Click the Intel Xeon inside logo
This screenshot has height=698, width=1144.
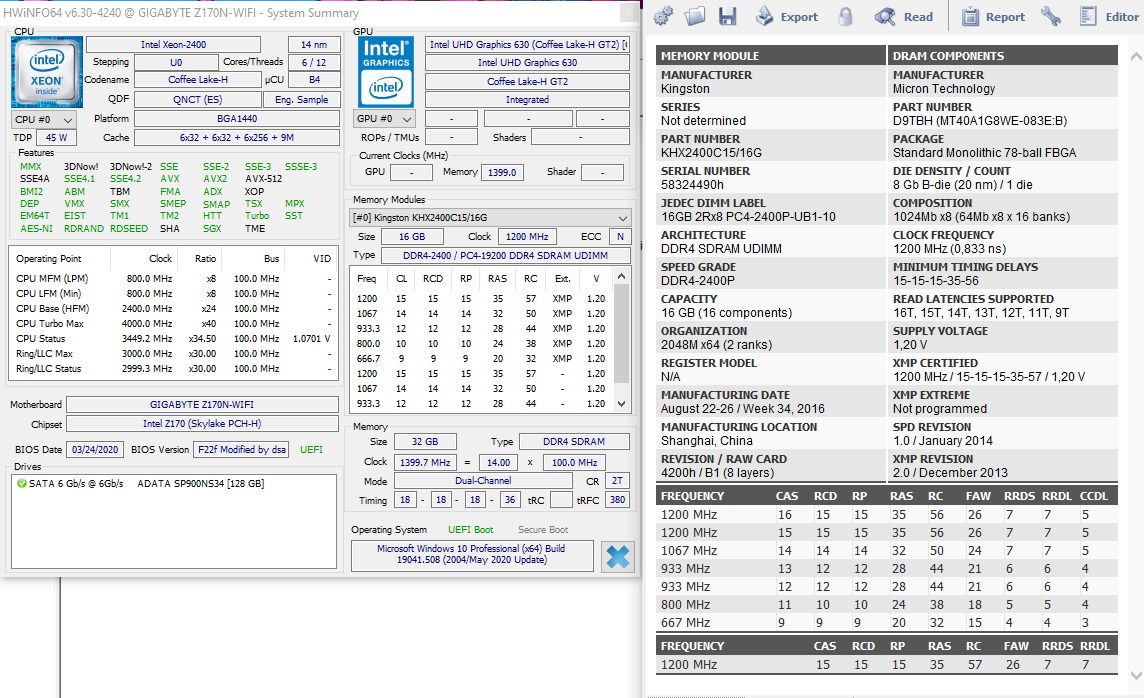47,72
